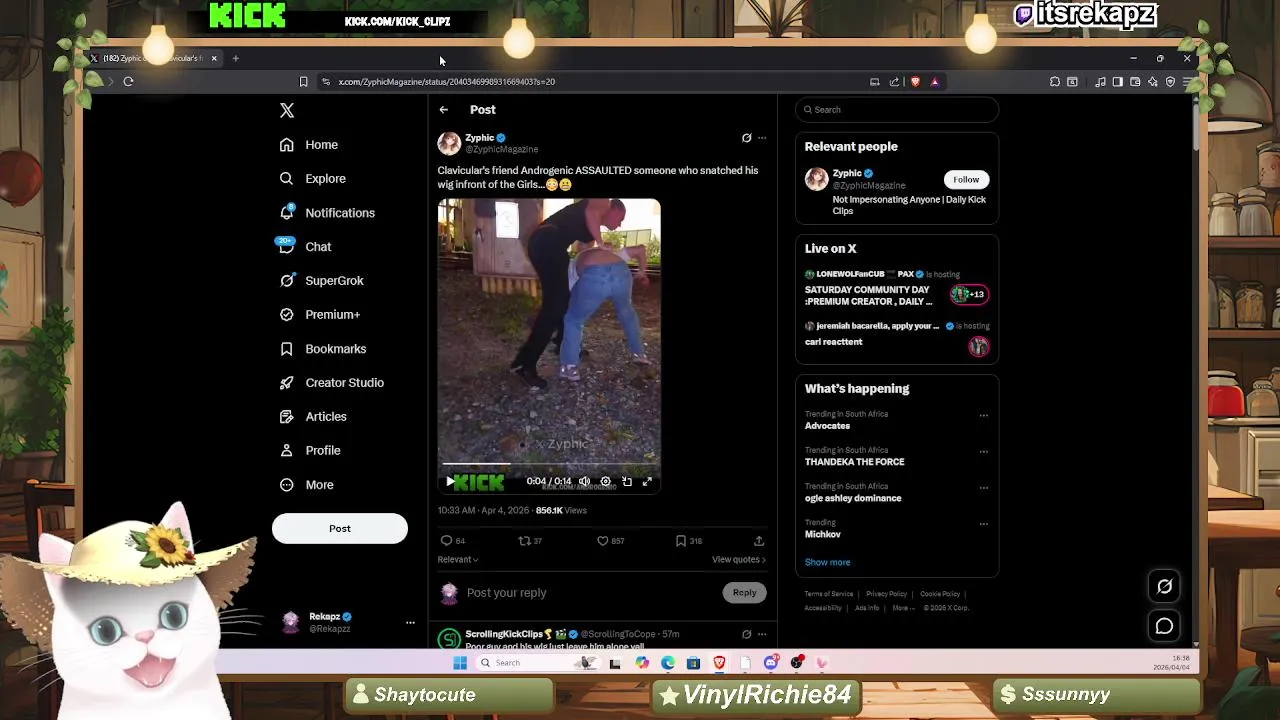The width and height of the screenshot is (1280, 720).
Task: Bookmark the post with 318 bookmarks
Action: click(x=689, y=541)
